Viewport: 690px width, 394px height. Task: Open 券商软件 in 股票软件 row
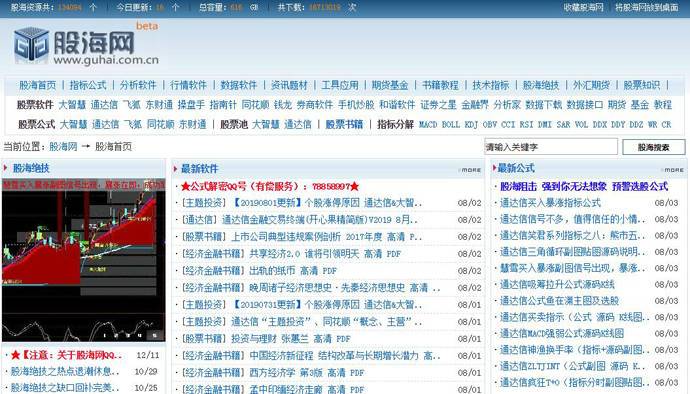coord(315,105)
